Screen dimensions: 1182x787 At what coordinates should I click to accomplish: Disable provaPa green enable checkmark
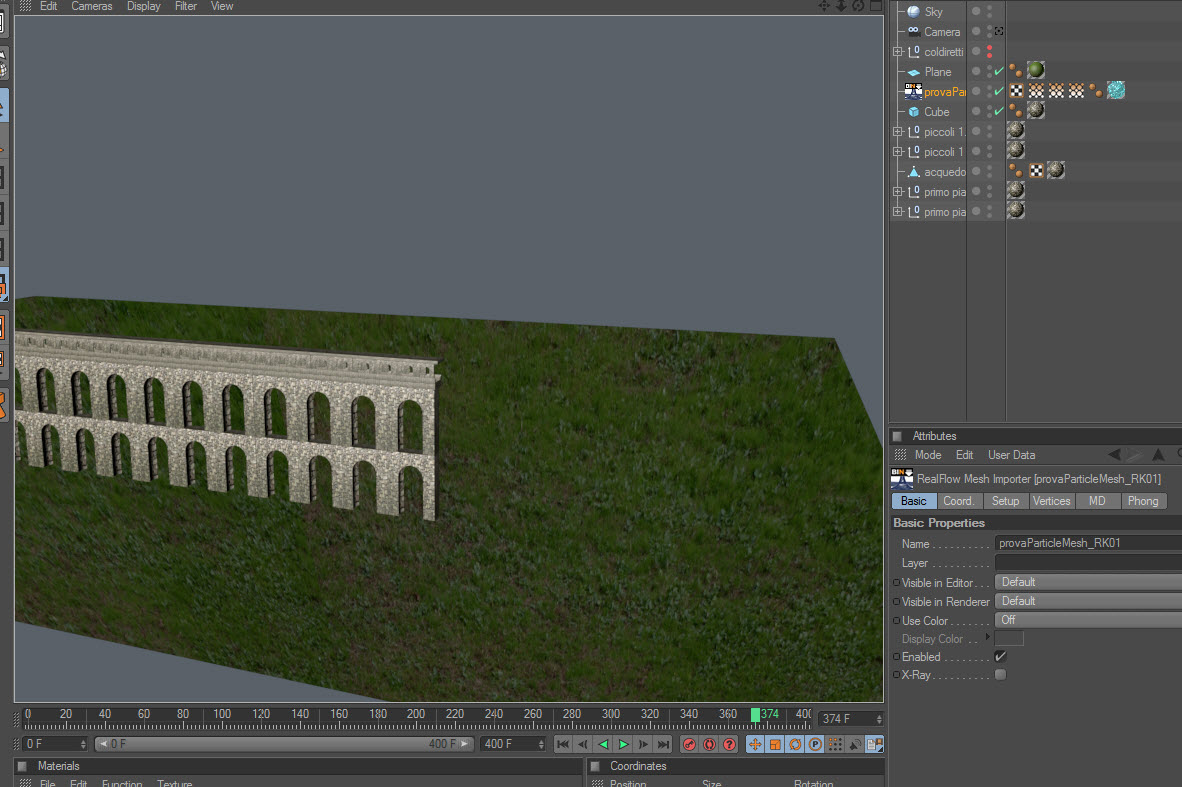point(999,91)
